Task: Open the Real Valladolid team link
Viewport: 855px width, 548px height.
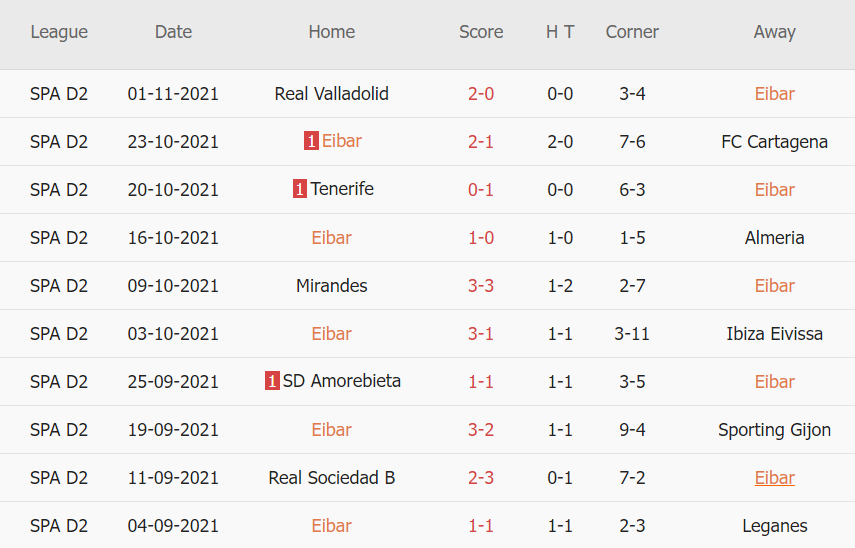Action: pyautogui.click(x=331, y=94)
